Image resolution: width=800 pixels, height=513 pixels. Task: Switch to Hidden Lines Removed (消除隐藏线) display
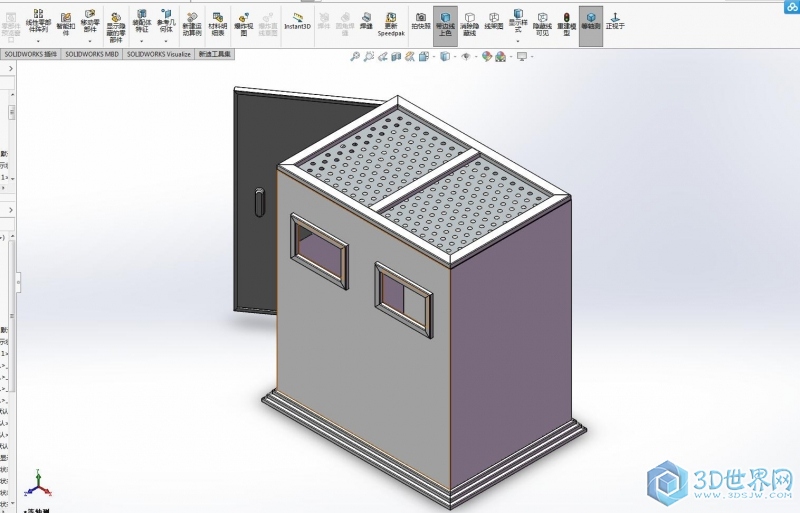(469, 25)
